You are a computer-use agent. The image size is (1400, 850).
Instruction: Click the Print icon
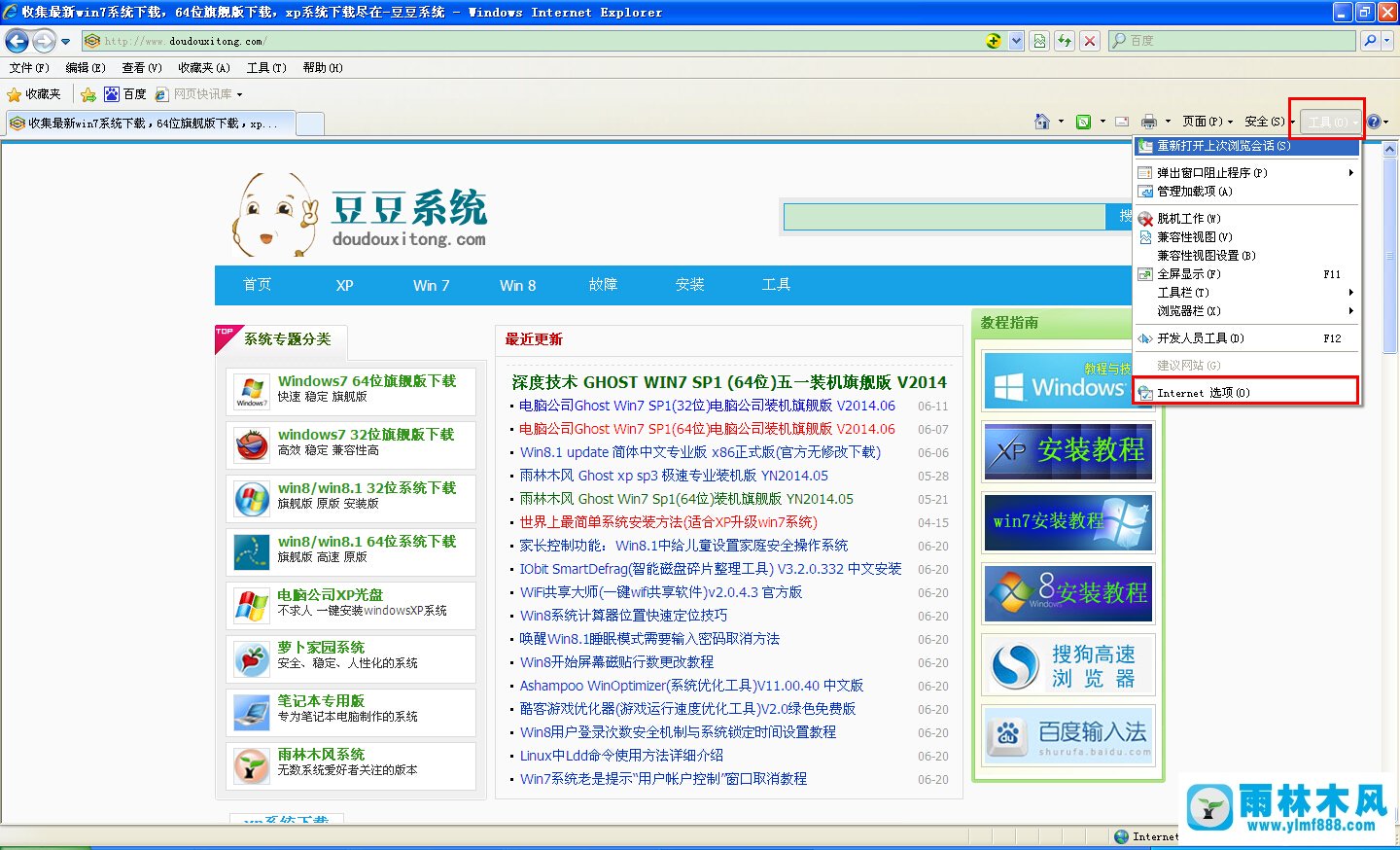pos(1149,122)
